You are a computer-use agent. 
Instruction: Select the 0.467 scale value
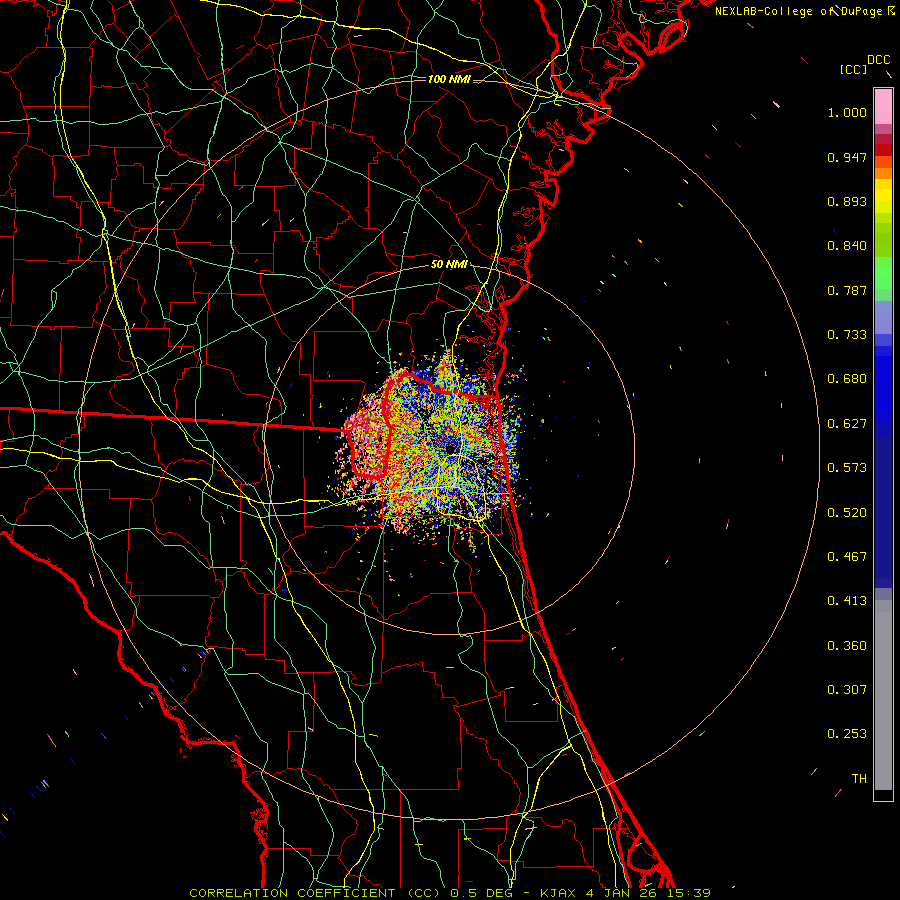847,557
